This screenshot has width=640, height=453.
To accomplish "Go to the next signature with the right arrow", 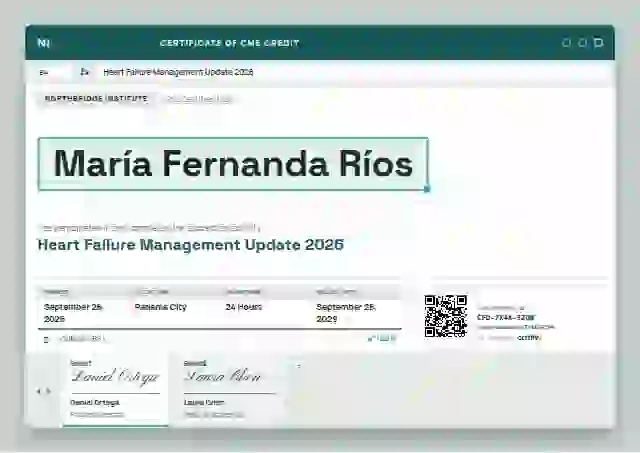I will click(49, 391).
